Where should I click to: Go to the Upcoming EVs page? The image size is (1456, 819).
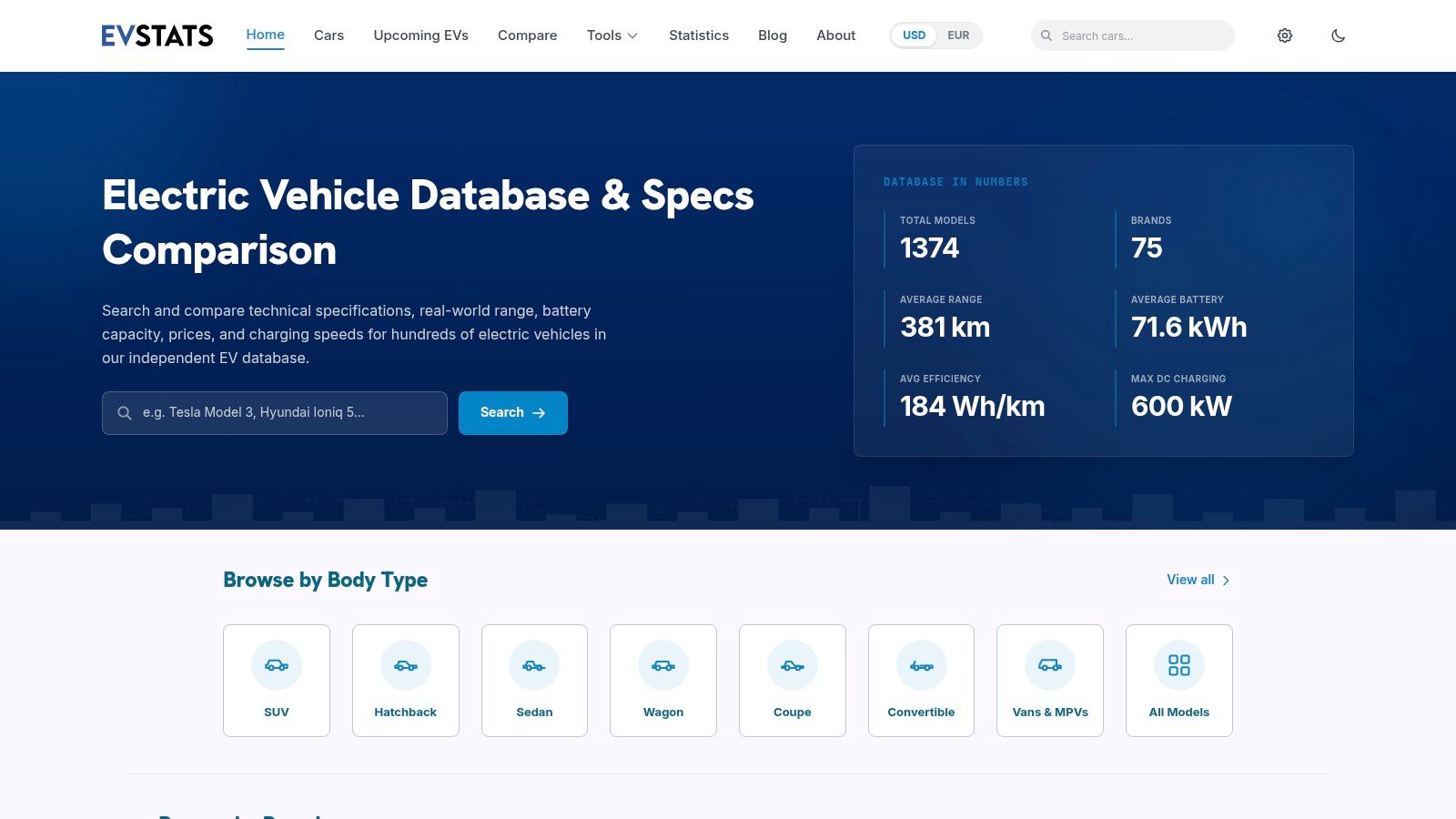[420, 35]
